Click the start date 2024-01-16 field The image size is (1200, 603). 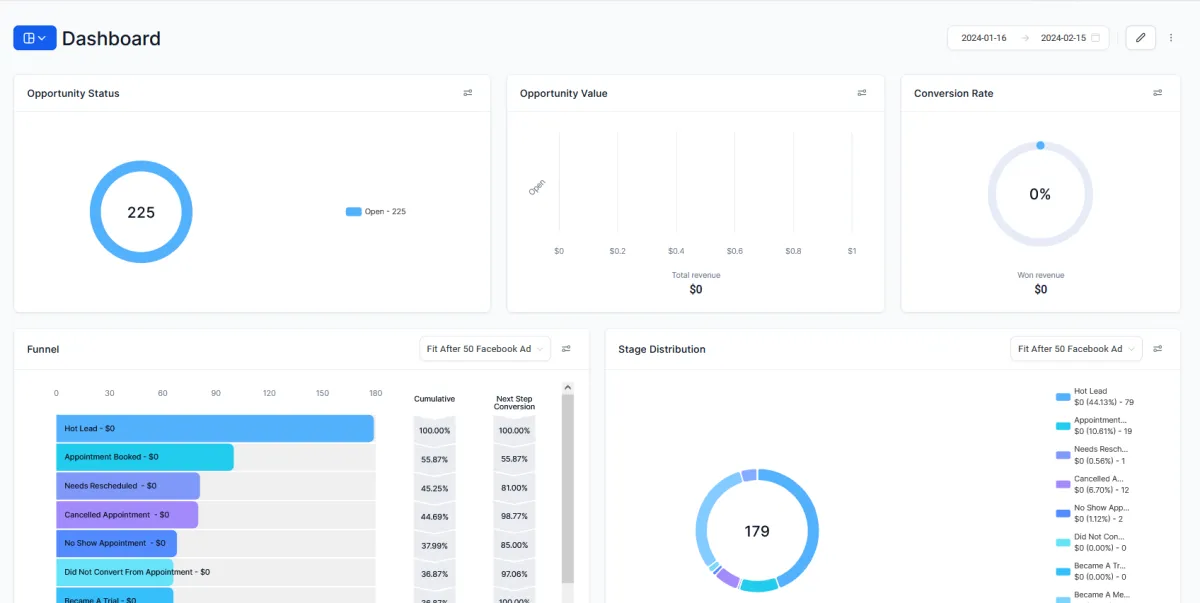(984, 38)
